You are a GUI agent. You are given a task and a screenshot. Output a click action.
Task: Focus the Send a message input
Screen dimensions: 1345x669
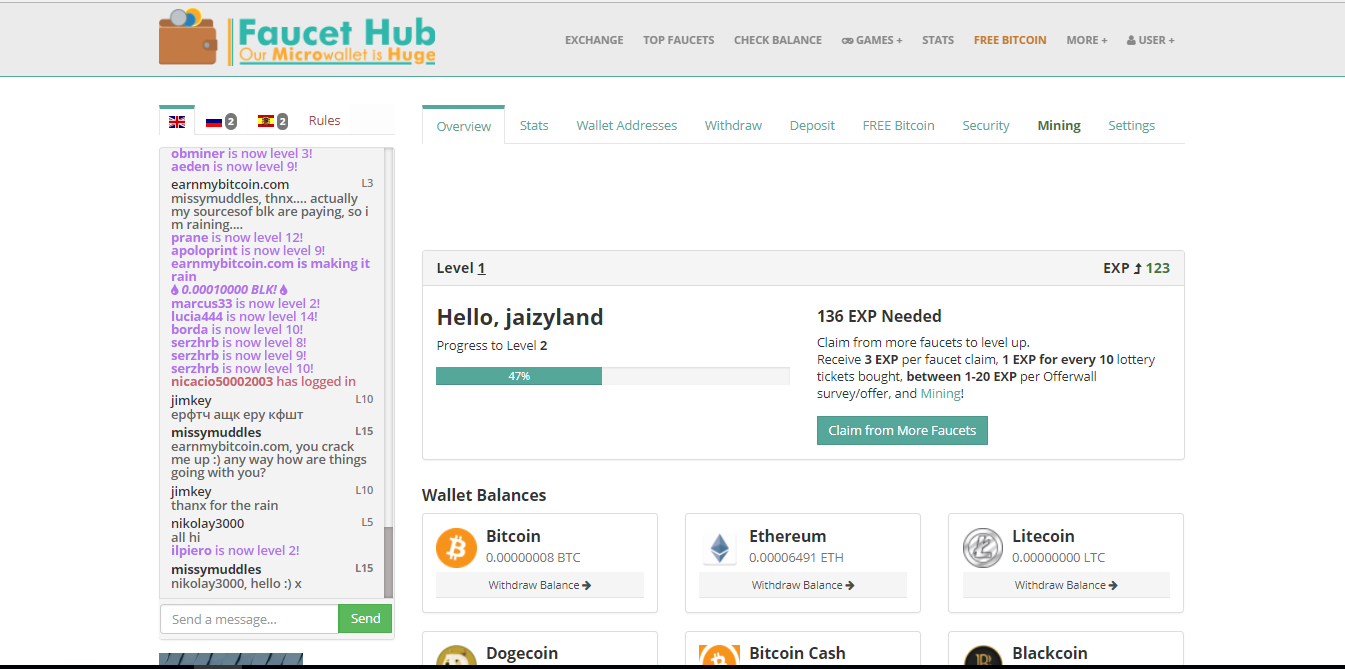point(249,619)
